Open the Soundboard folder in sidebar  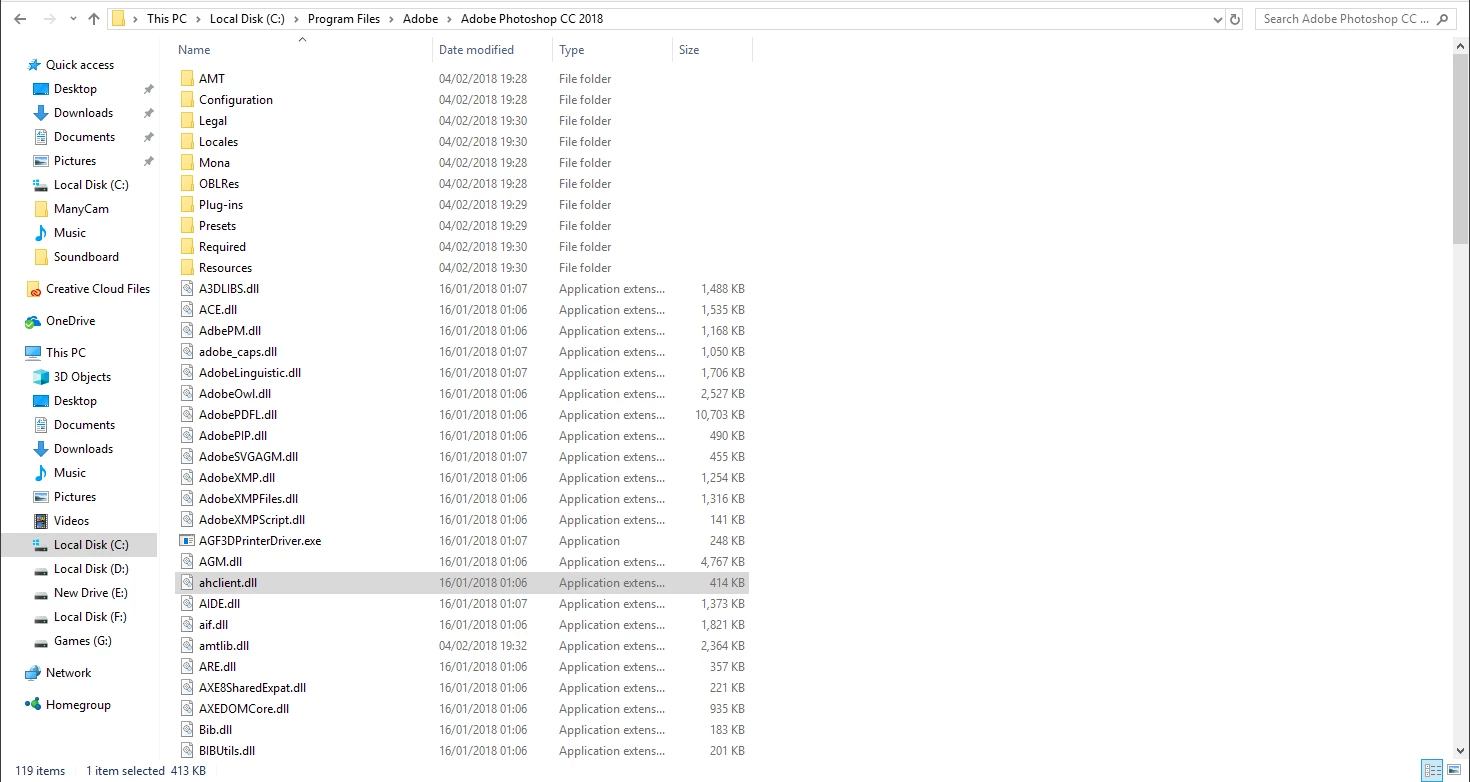tap(86, 257)
